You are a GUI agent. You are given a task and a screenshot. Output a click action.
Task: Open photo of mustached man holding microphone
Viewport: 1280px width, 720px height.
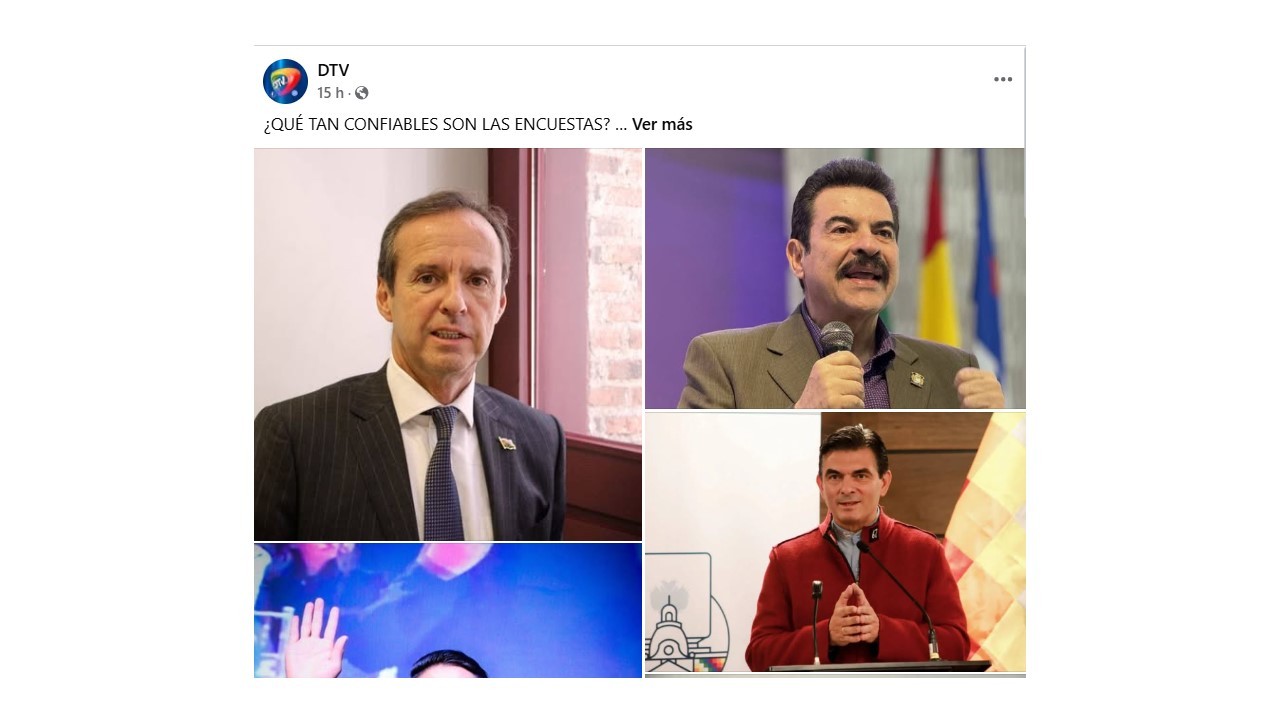[835, 279]
